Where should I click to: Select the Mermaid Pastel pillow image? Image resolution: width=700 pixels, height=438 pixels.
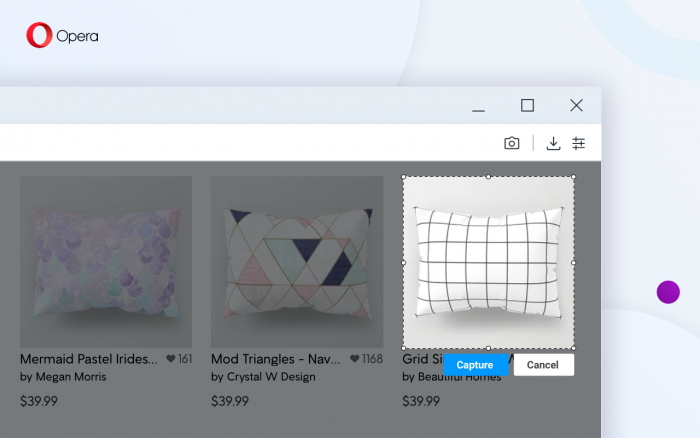(106, 262)
